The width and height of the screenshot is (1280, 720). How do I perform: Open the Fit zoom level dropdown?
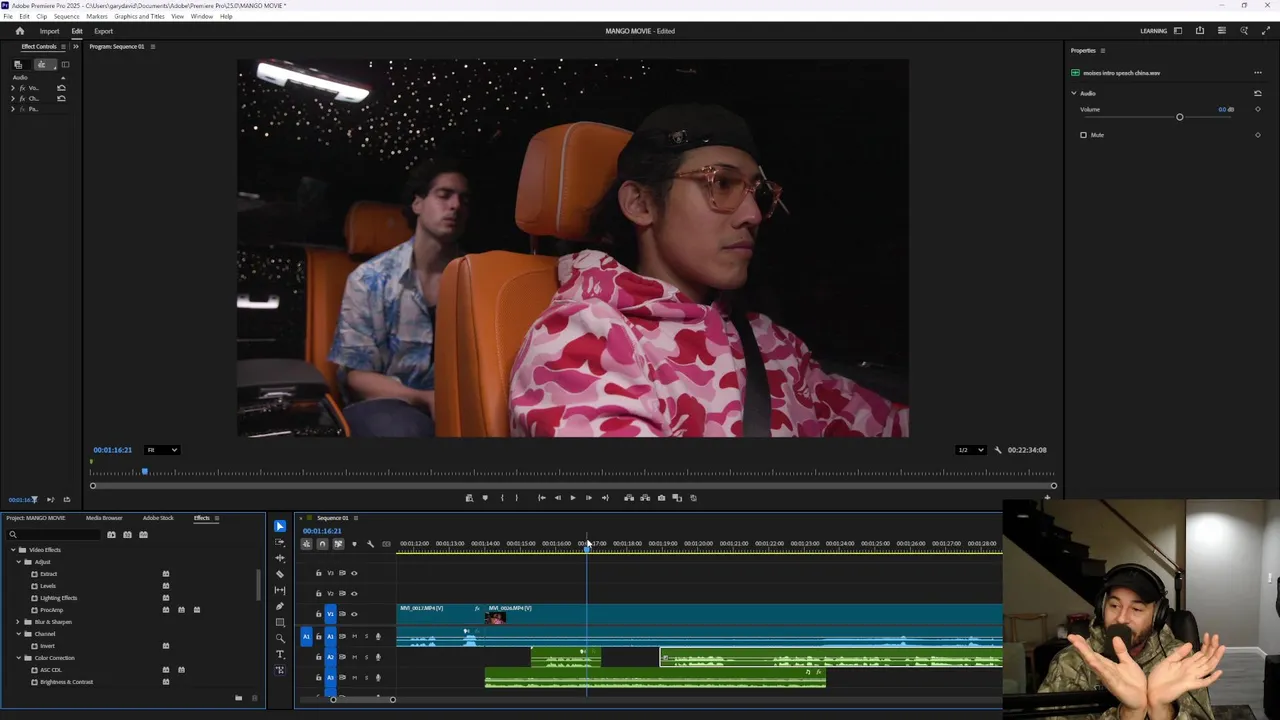[162, 450]
